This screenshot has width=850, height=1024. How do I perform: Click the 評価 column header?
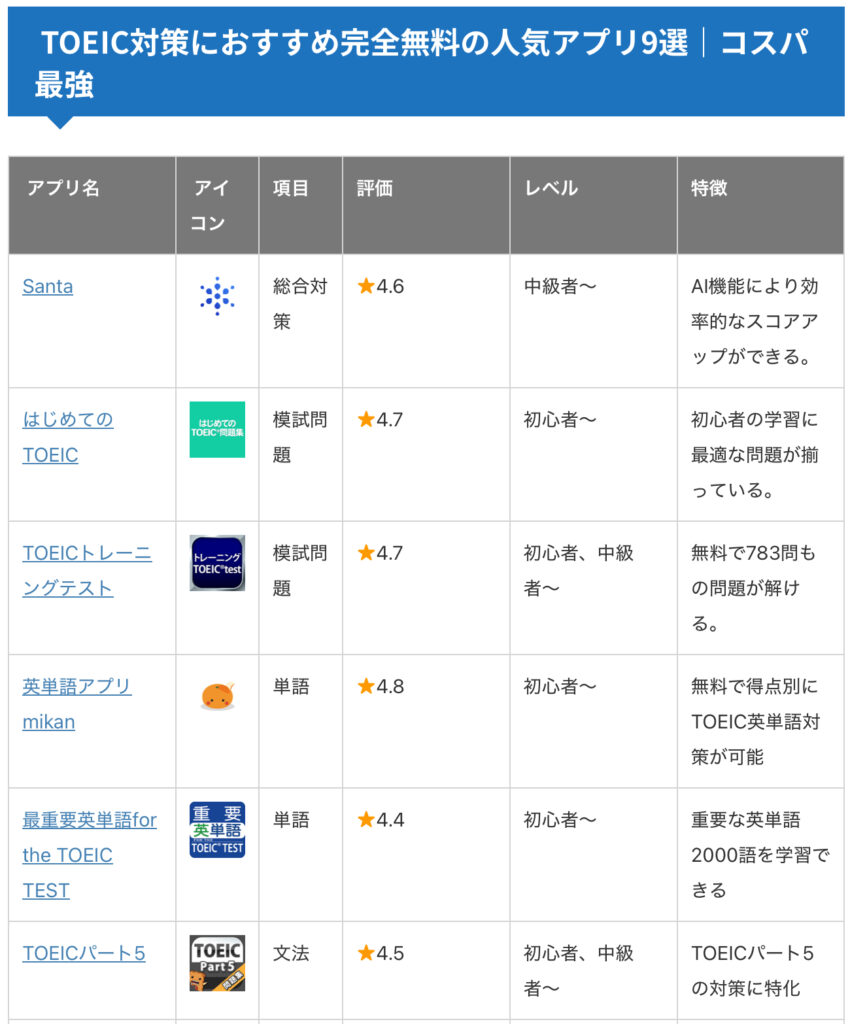pos(375,188)
